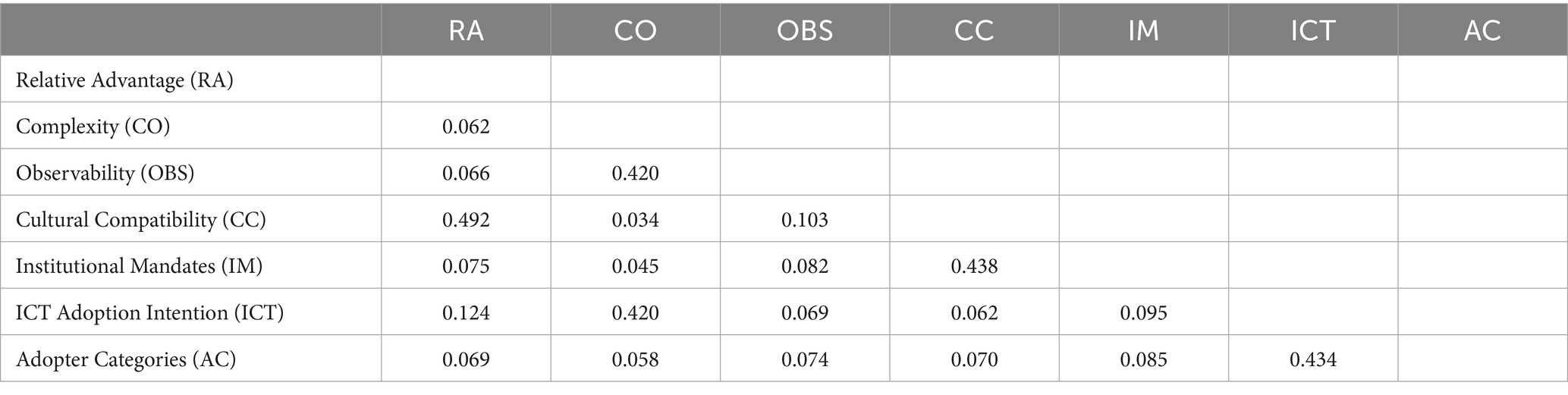Select the ICT column header

pyautogui.click(x=1312, y=31)
